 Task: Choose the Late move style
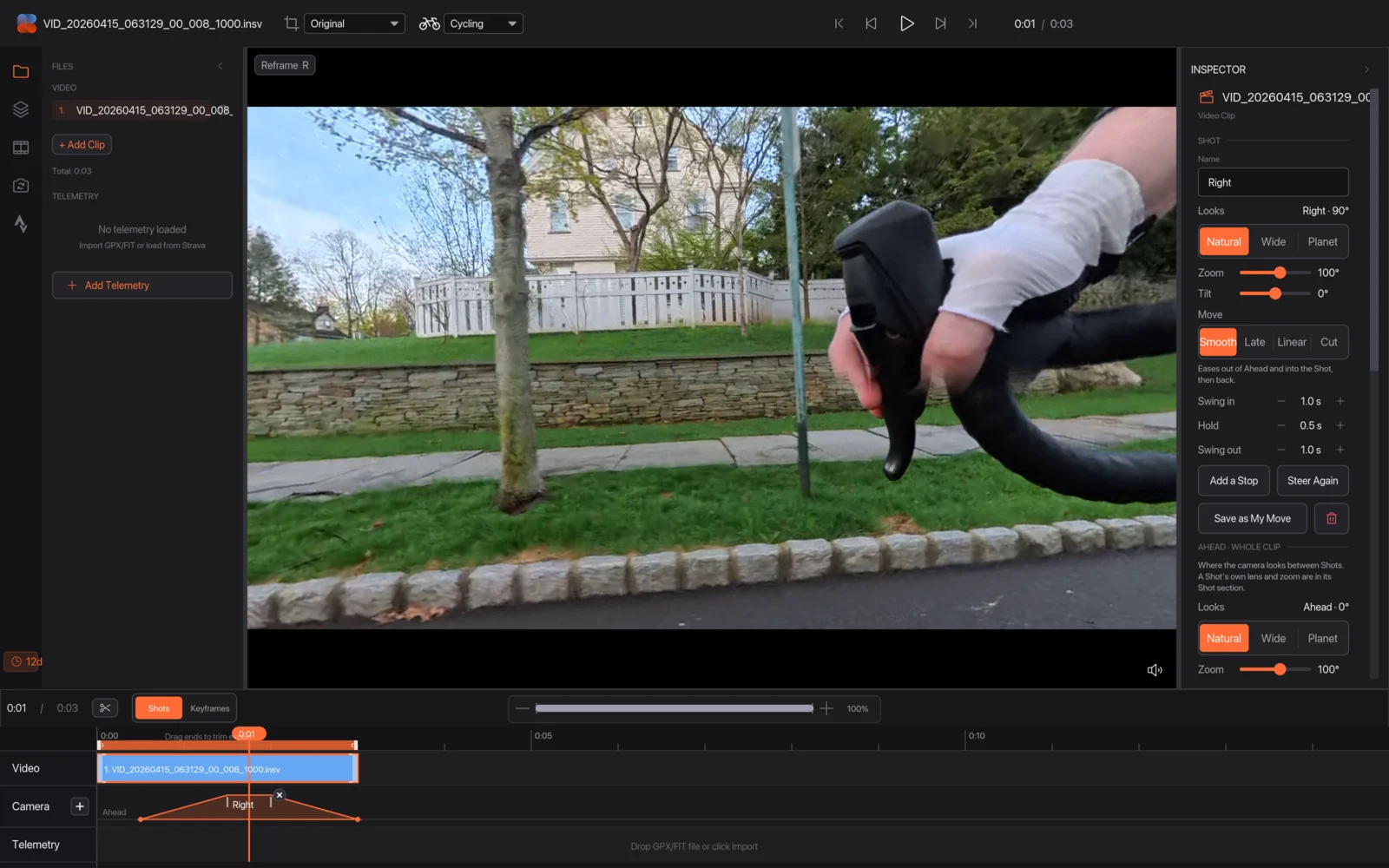click(1254, 342)
